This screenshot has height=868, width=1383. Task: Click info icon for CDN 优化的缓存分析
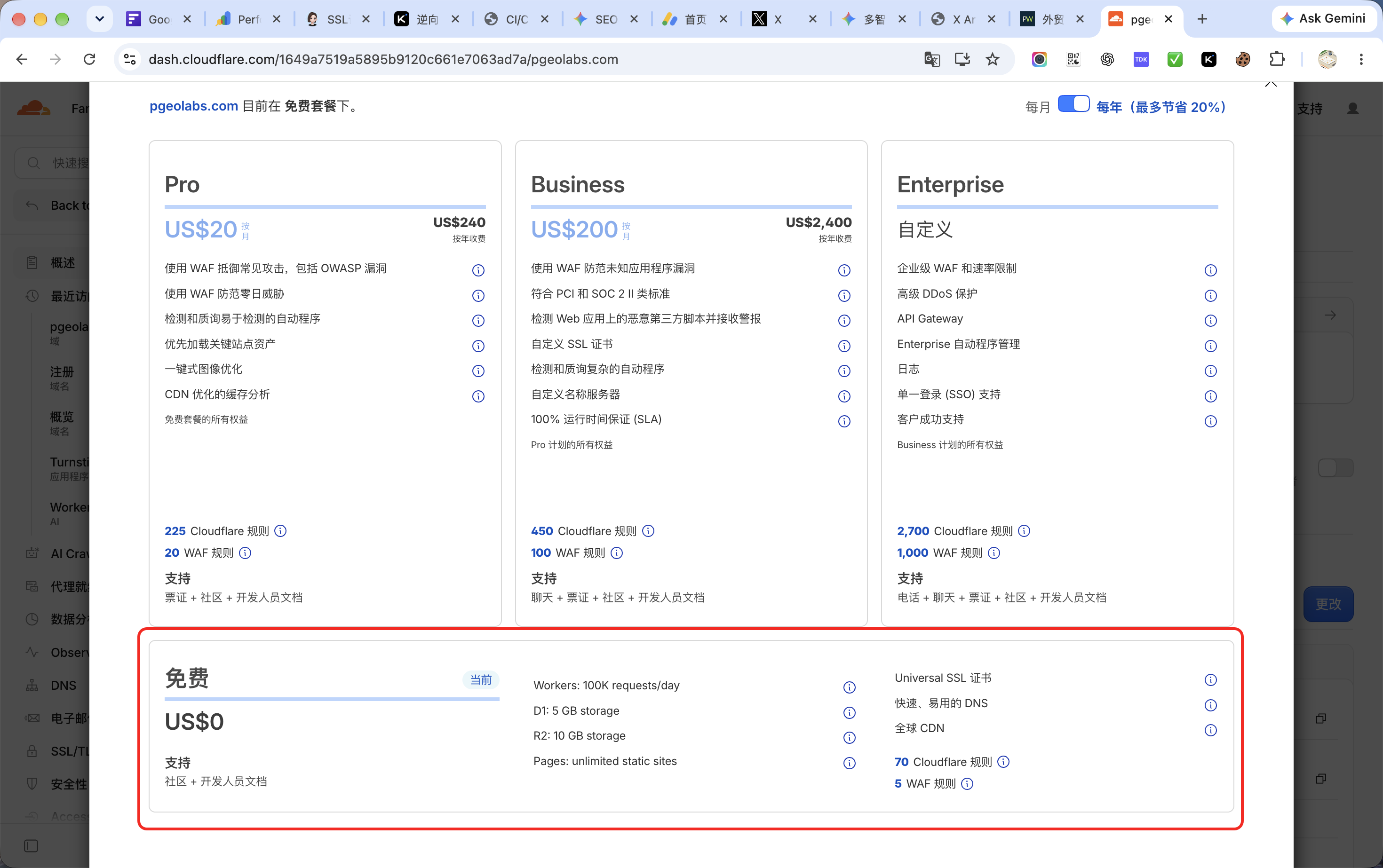click(x=478, y=396)
